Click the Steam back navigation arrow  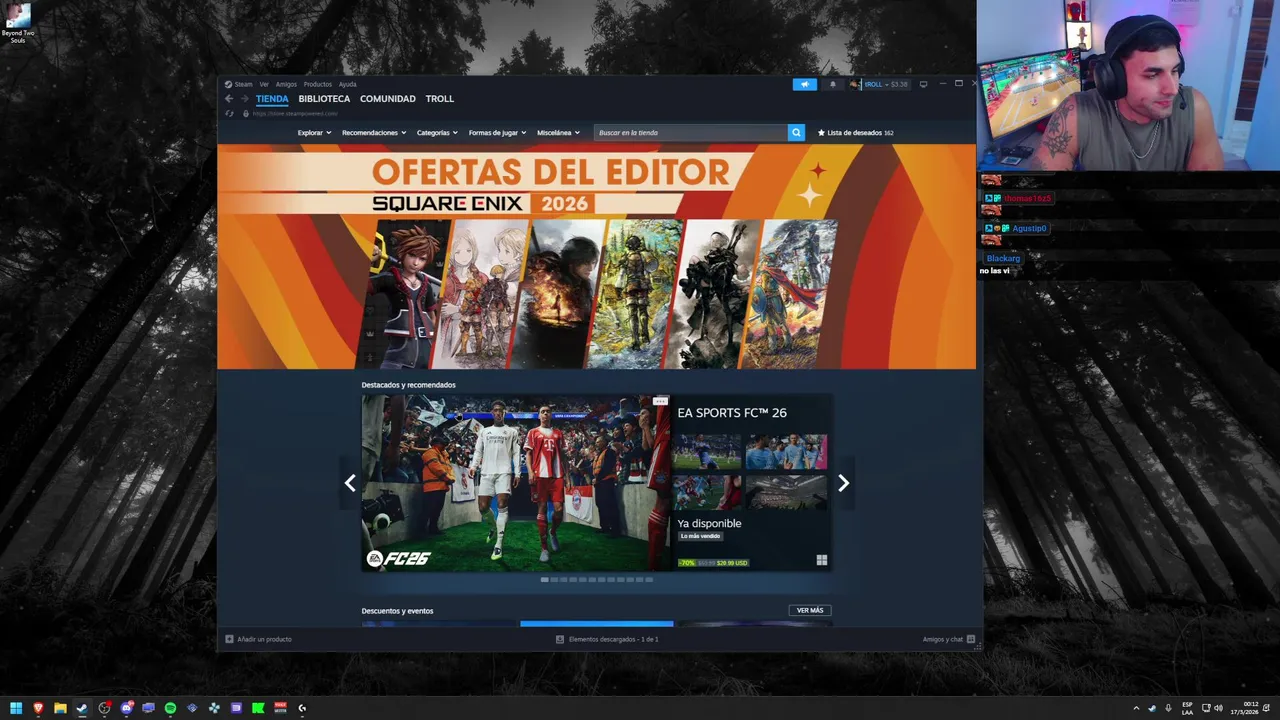point(229,99)
